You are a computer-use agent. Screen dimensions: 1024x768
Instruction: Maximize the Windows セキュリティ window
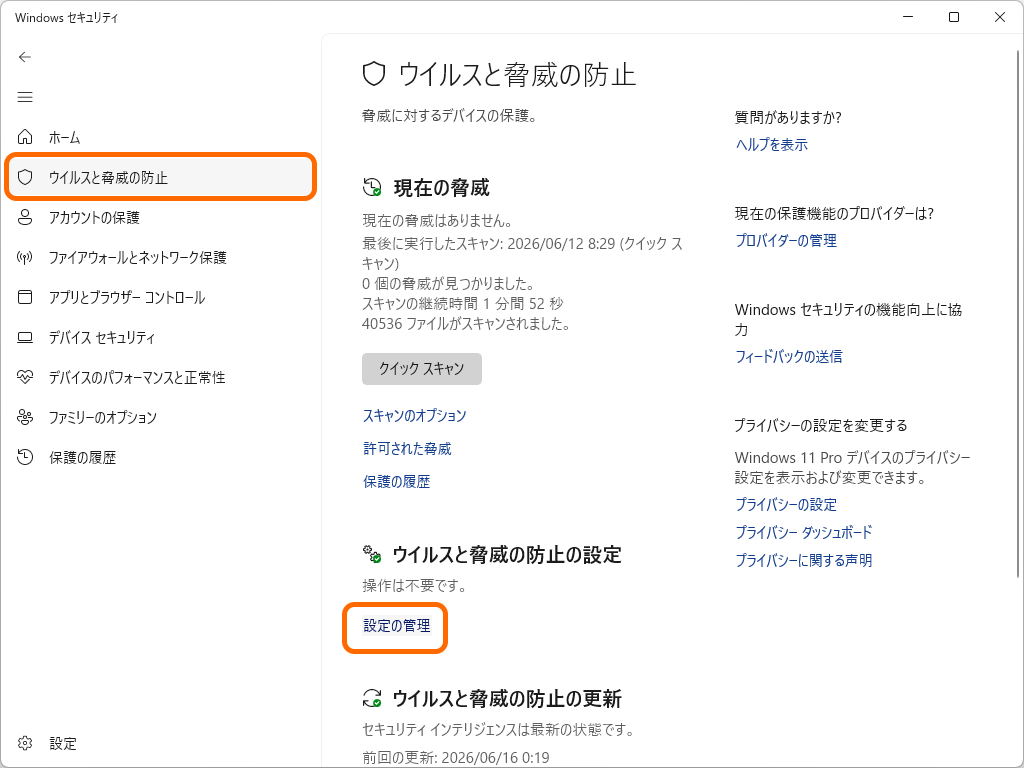[x=954, y=17]
